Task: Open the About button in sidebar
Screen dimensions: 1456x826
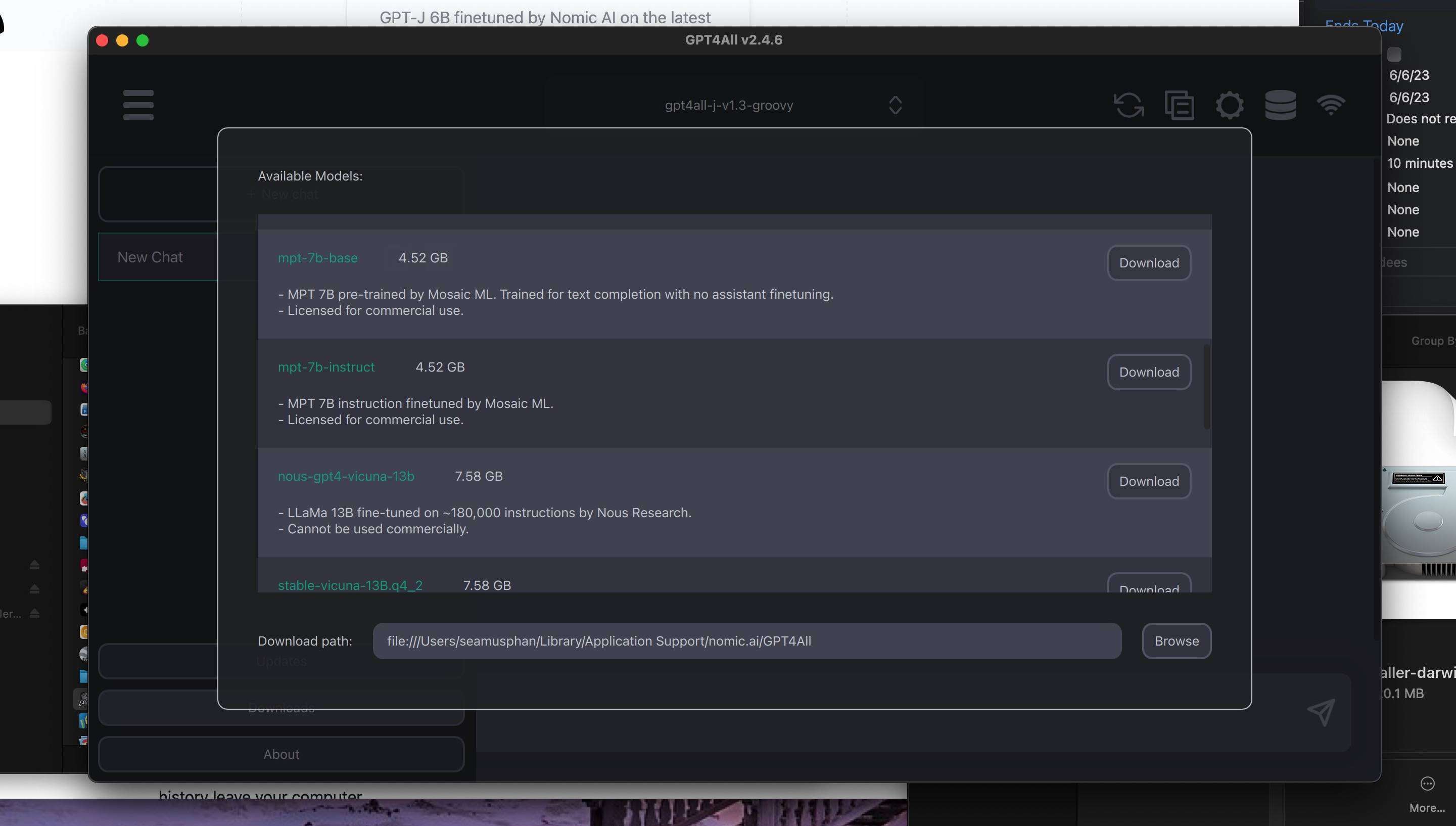Action: (x=281, y=754)
